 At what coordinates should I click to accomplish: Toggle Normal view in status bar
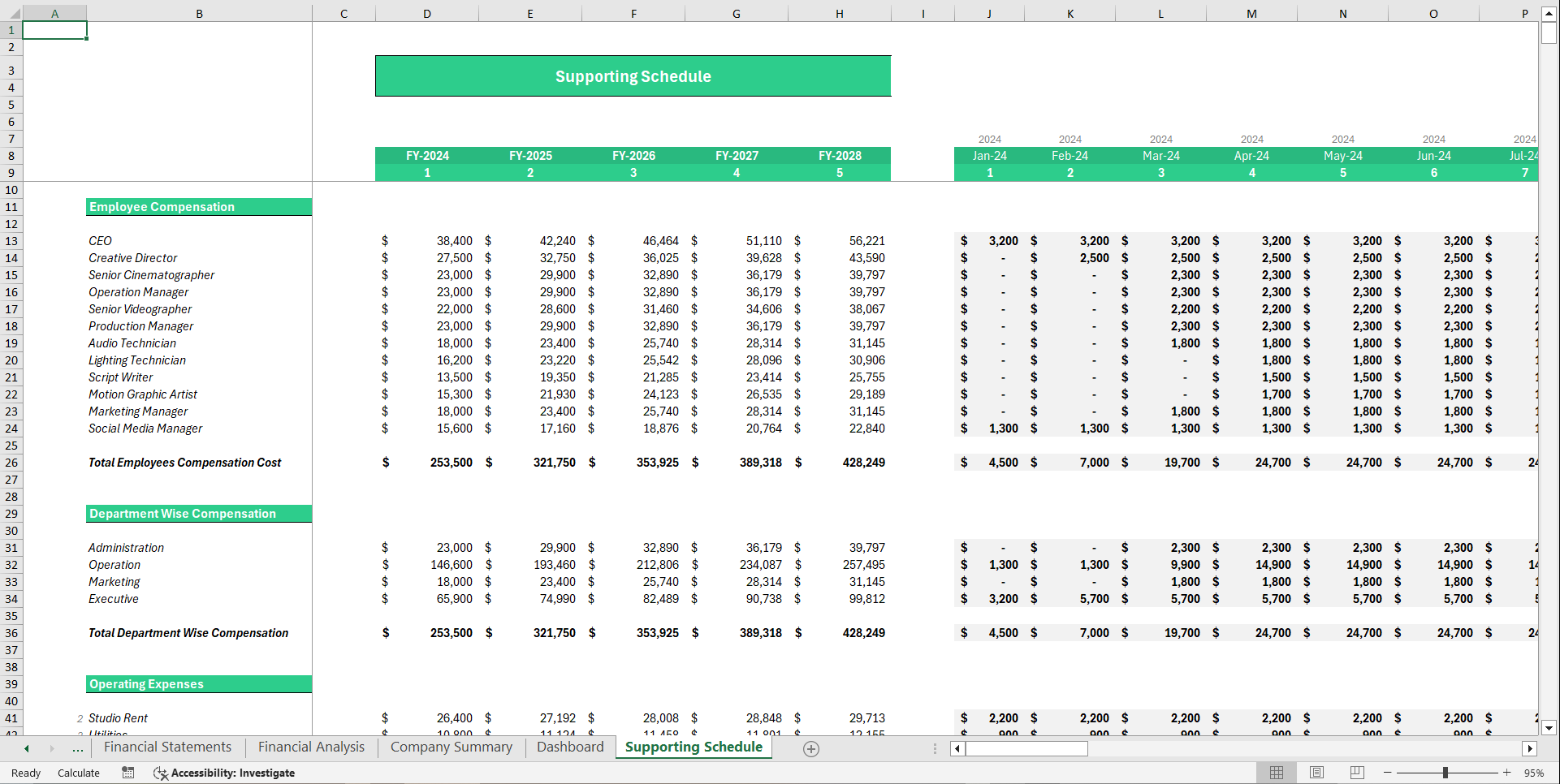coord(1276,773)
